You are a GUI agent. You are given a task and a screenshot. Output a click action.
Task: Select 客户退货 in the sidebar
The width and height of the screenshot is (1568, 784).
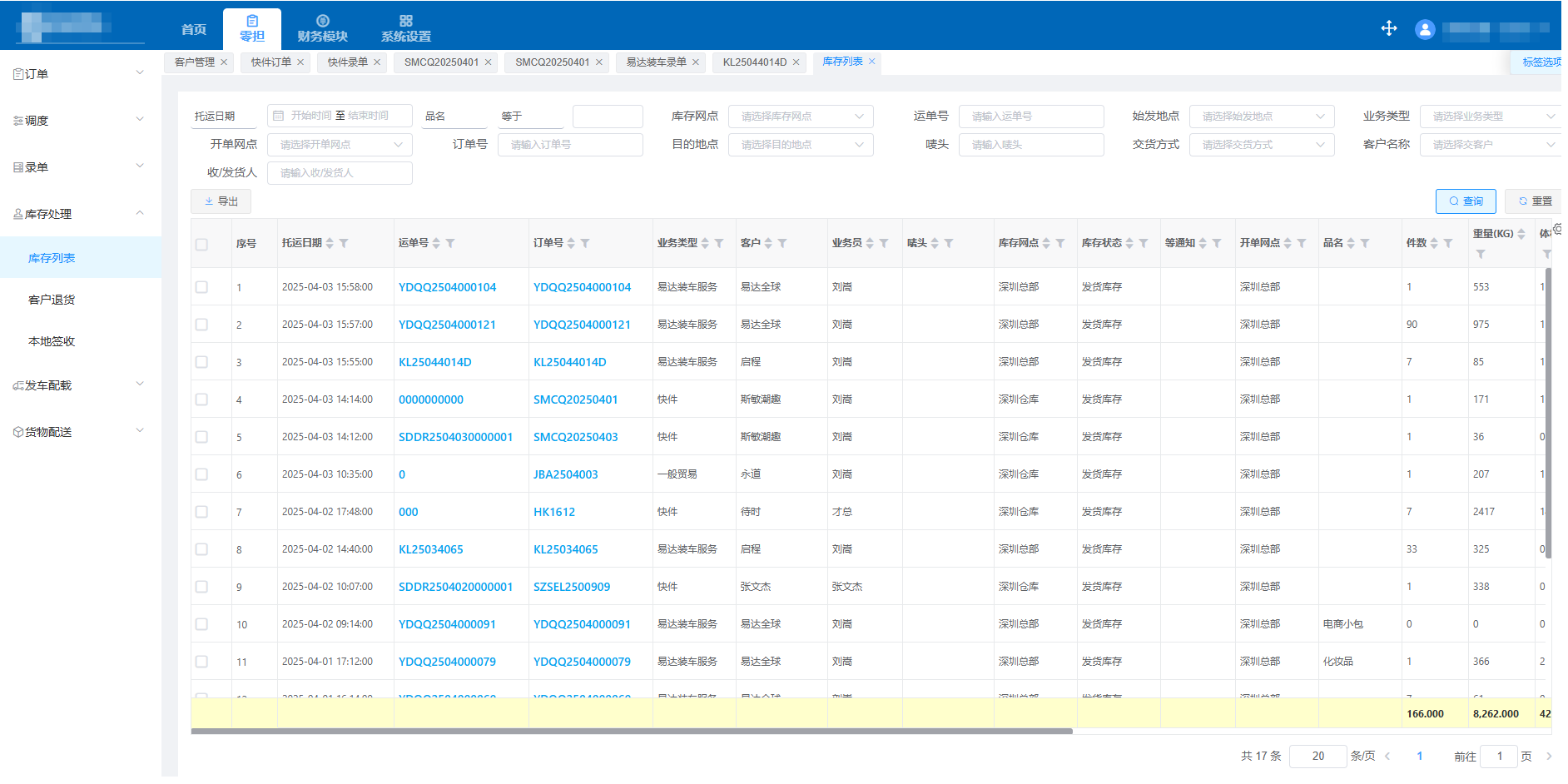click(x=52, y=300)
